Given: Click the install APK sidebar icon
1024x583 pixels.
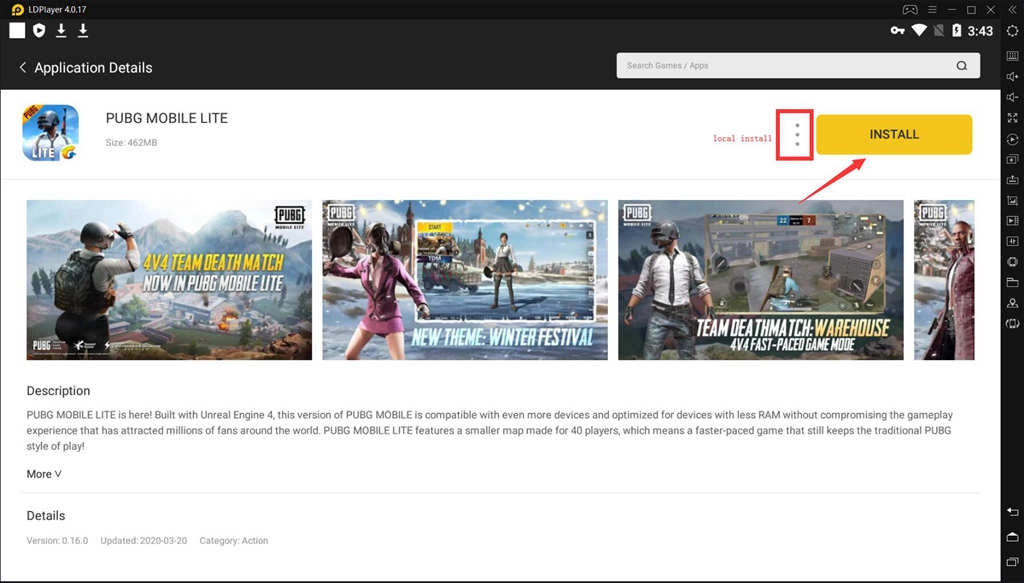Looking at the screenshot, I should pyautogui.click(x=1012, y=180).
